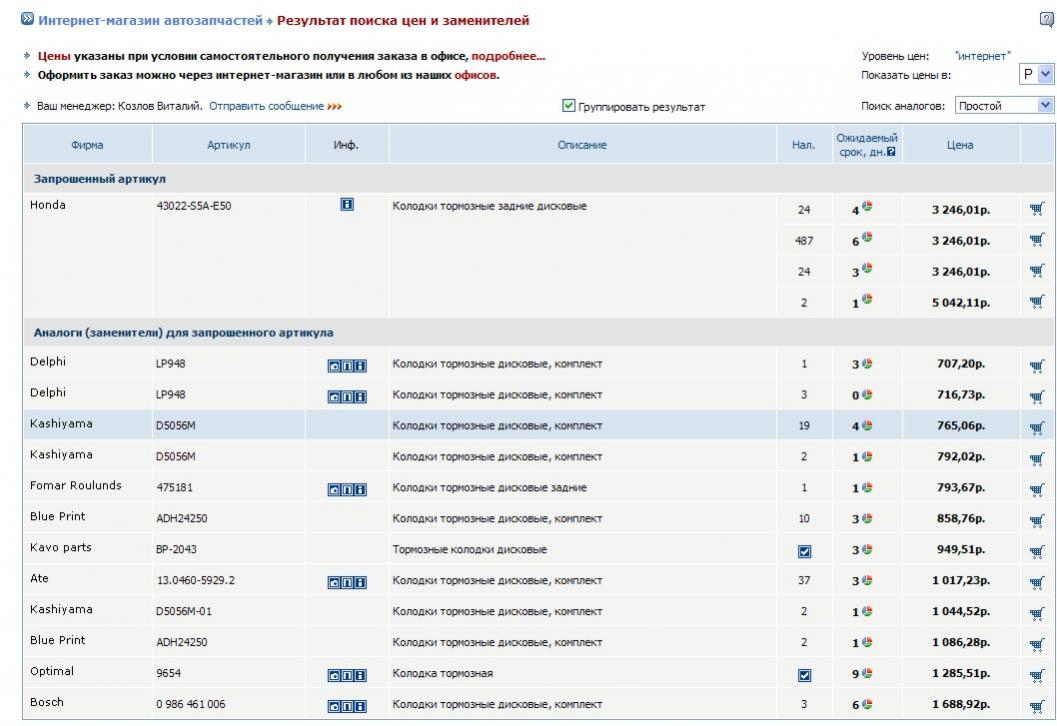The image size is (1057, 726).
Task: Sort by Артикул column header
Action: coord(229,145)
